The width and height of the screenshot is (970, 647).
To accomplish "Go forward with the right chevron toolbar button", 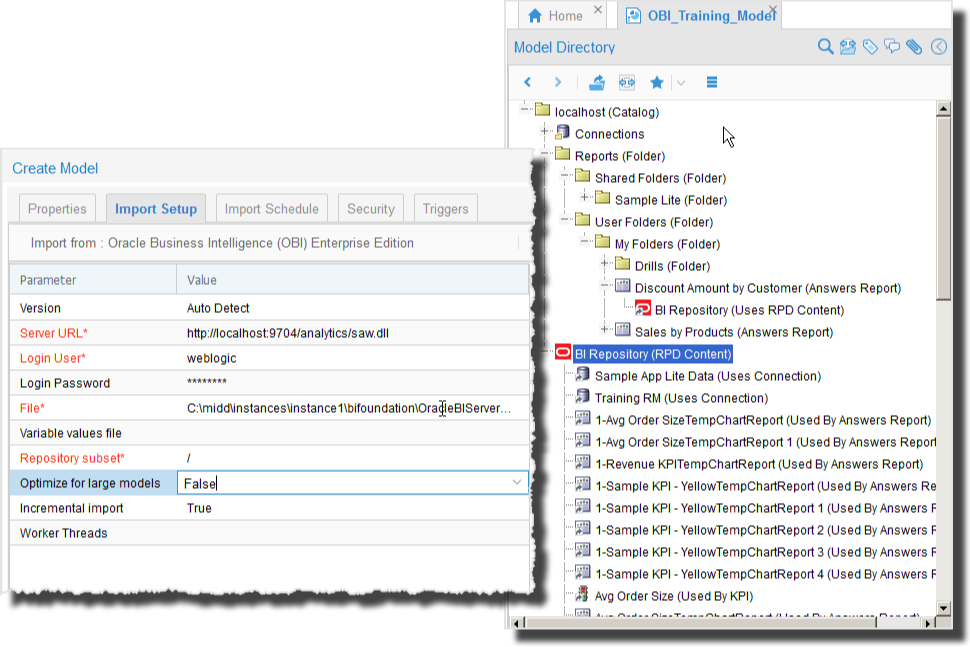I will click(x=558, y=82).
